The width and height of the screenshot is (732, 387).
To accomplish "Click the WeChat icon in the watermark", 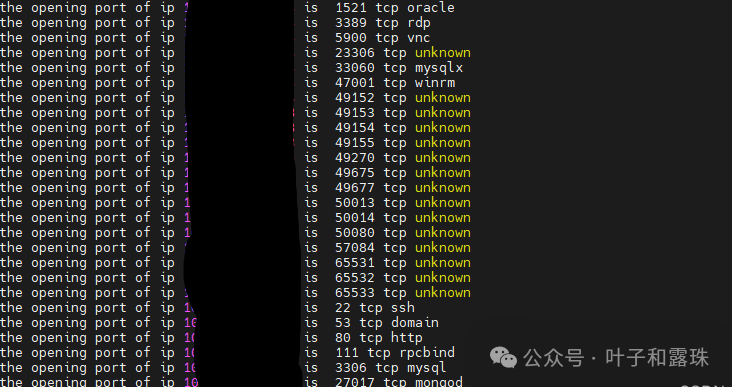I will 503,358.
